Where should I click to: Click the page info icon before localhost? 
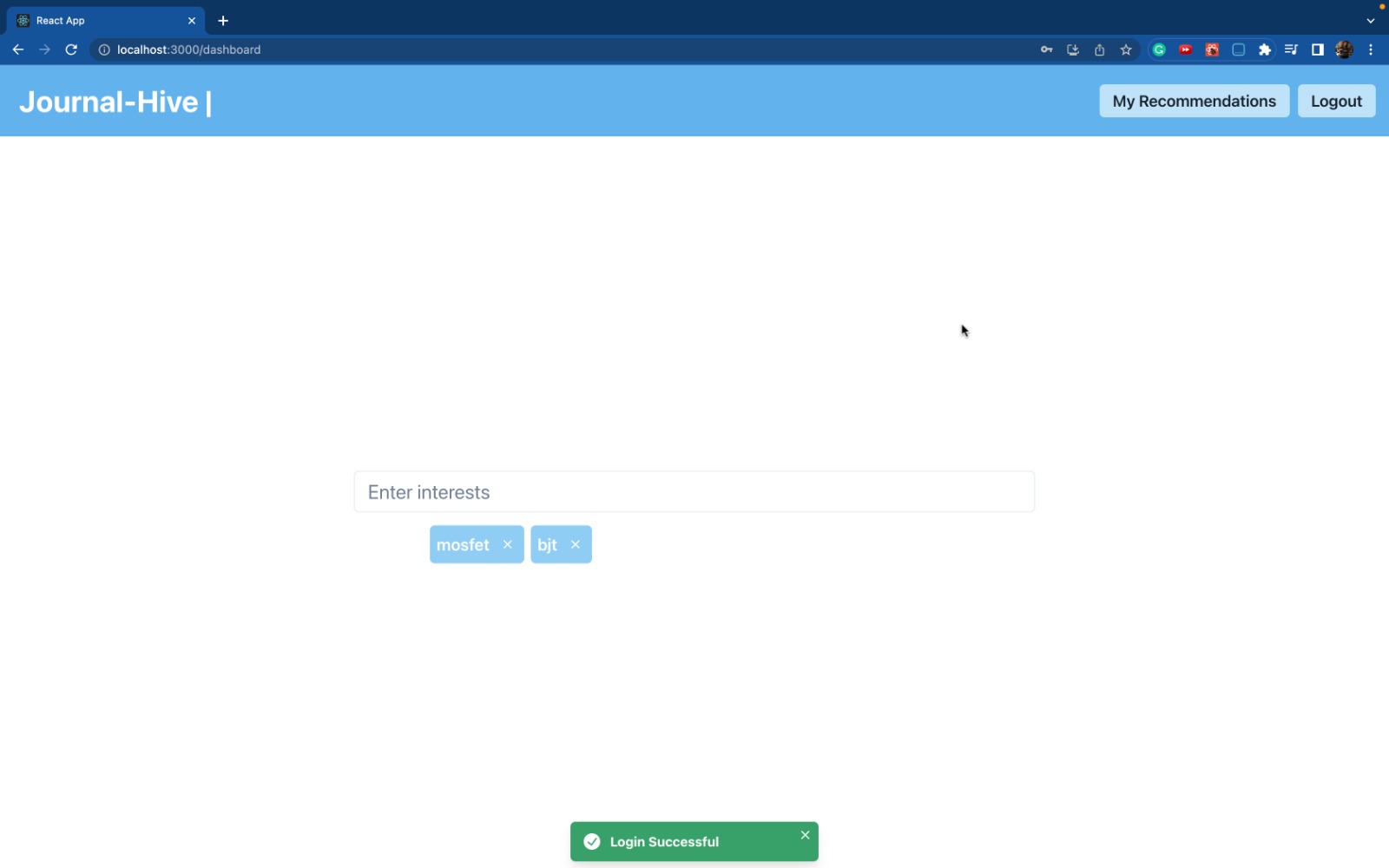[x=103, y=49]
